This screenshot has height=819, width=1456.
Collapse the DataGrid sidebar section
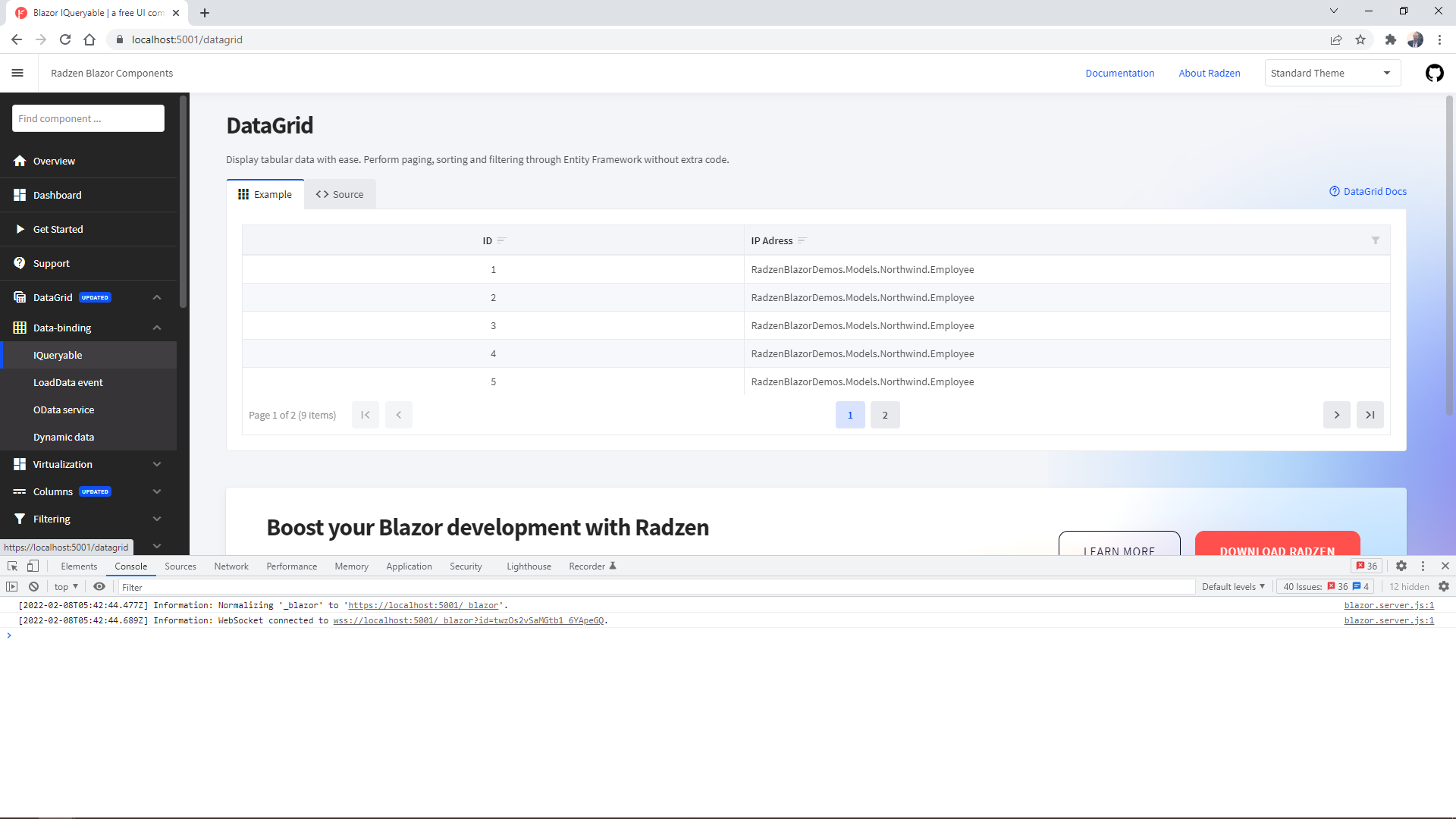[157, 297]
